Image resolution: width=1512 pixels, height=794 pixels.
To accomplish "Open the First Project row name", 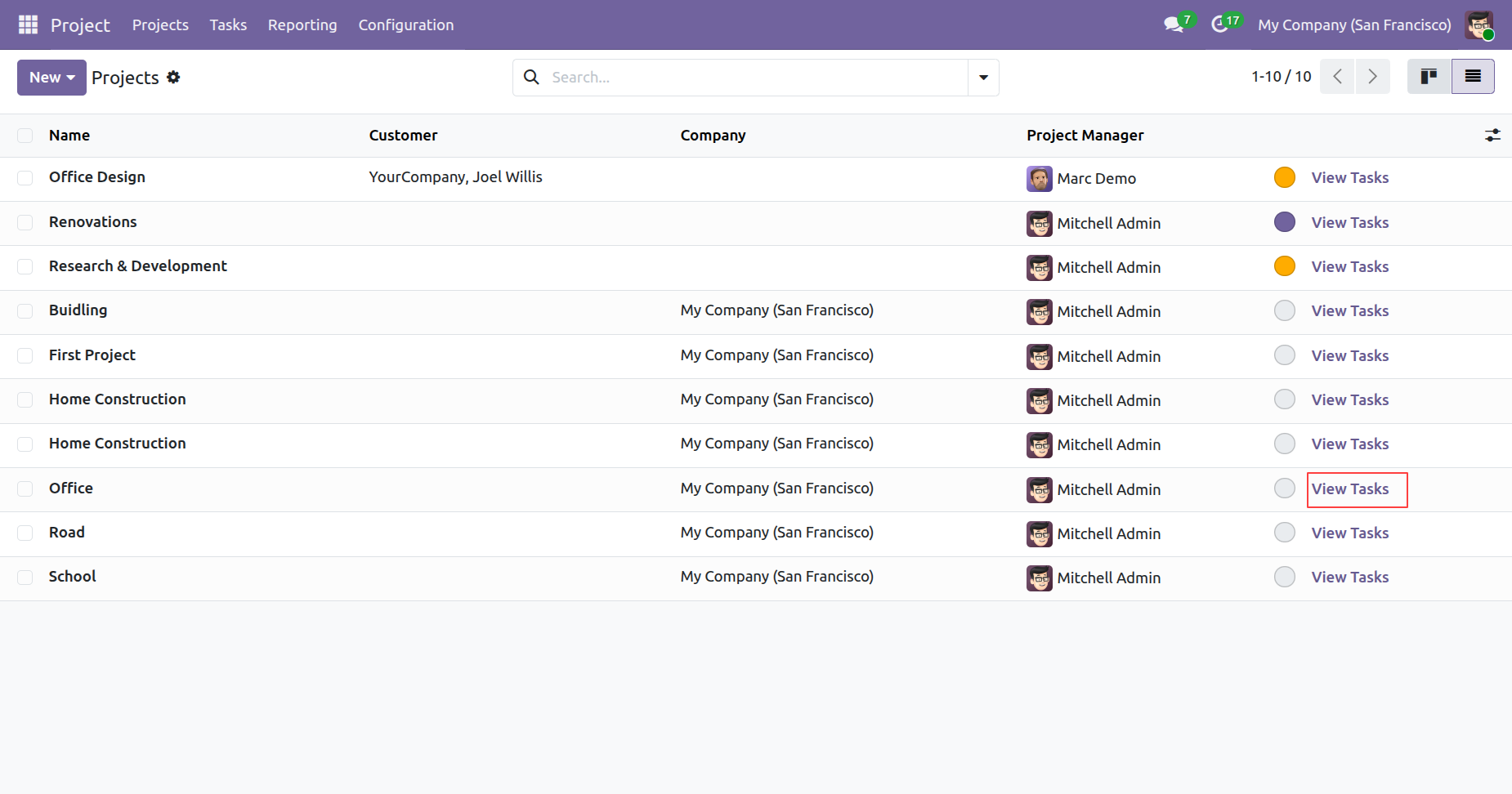I will tap(92, 355).
